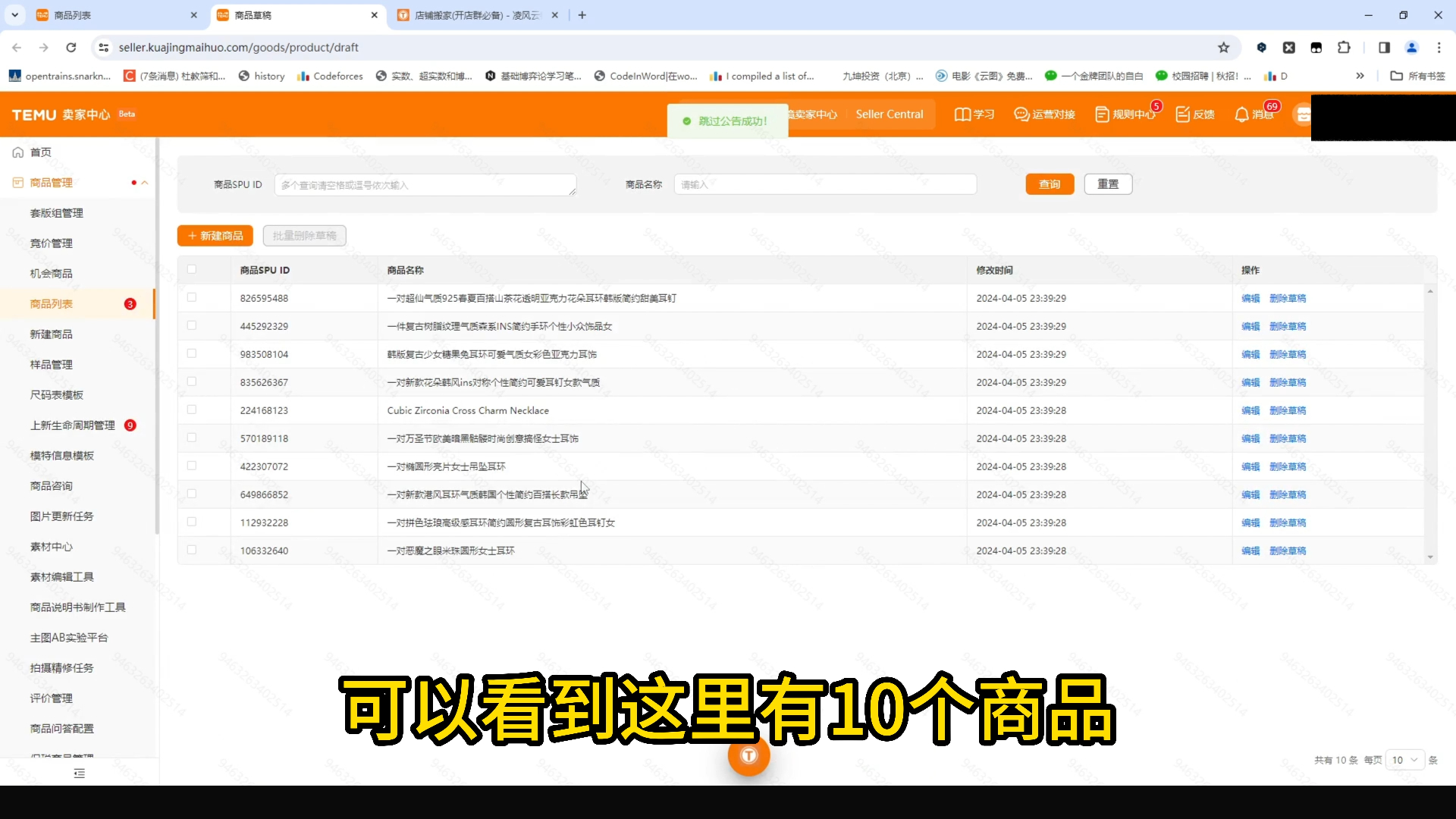Click the floating orange circular assistant button
Viewport: 1456px width, 819px height.
pyautogui.click(x=748, y=756)
